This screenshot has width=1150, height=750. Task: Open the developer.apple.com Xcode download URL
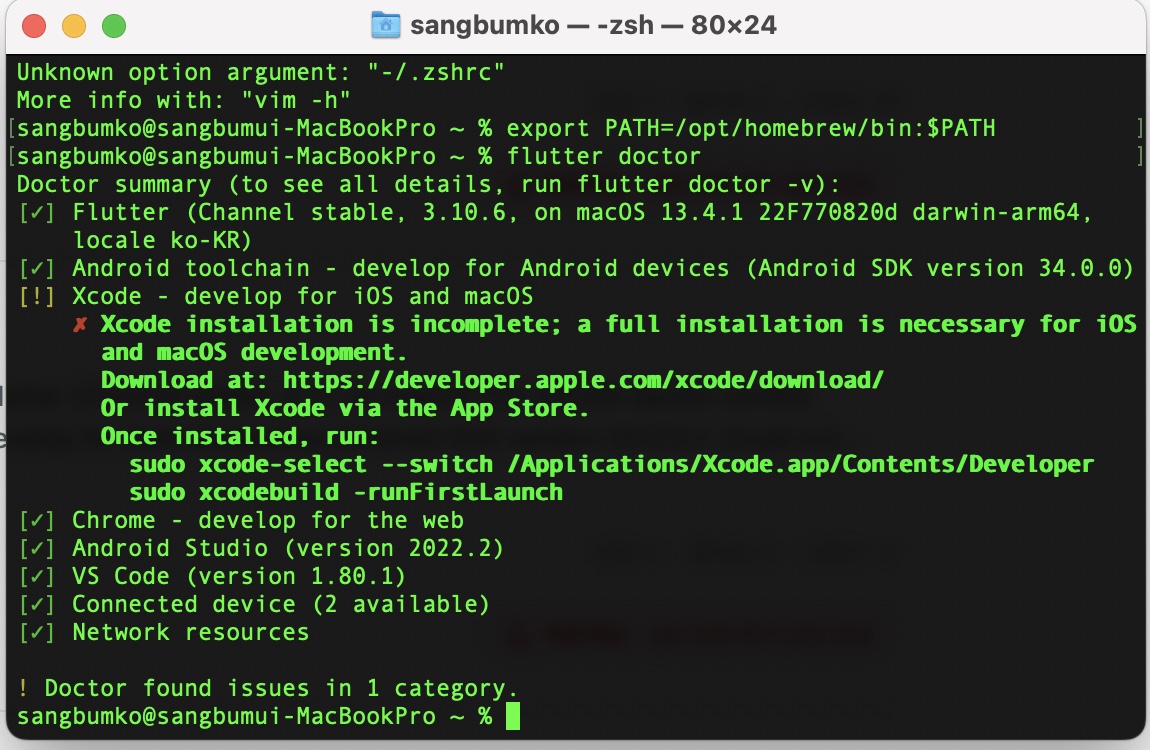(583, 380)
